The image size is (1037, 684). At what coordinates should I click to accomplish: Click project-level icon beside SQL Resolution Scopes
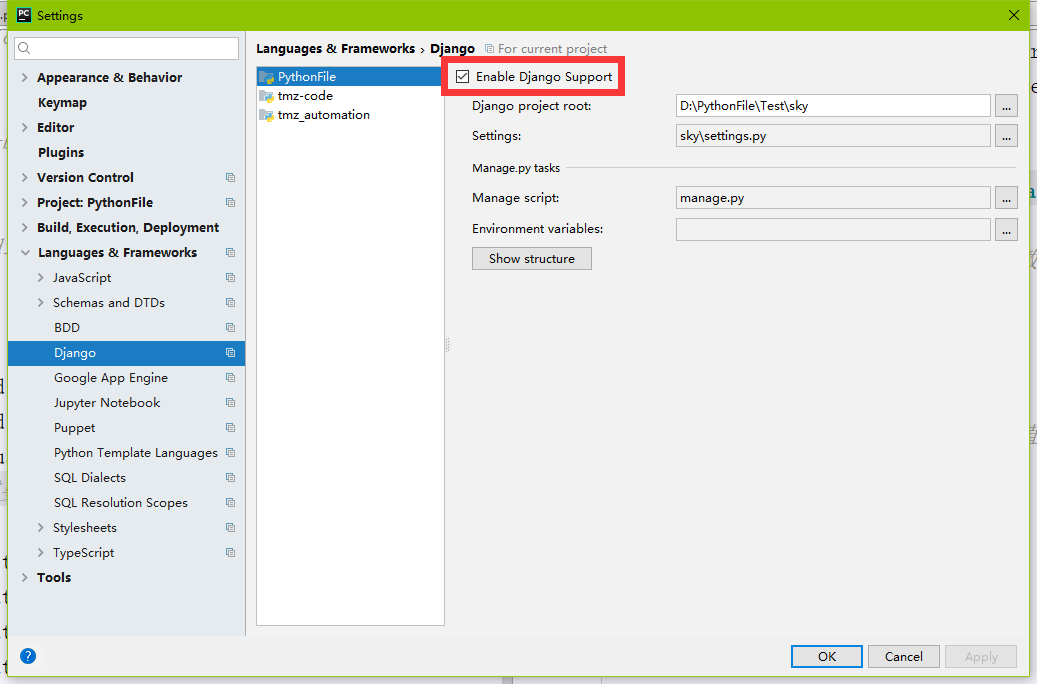coord(230,503)
